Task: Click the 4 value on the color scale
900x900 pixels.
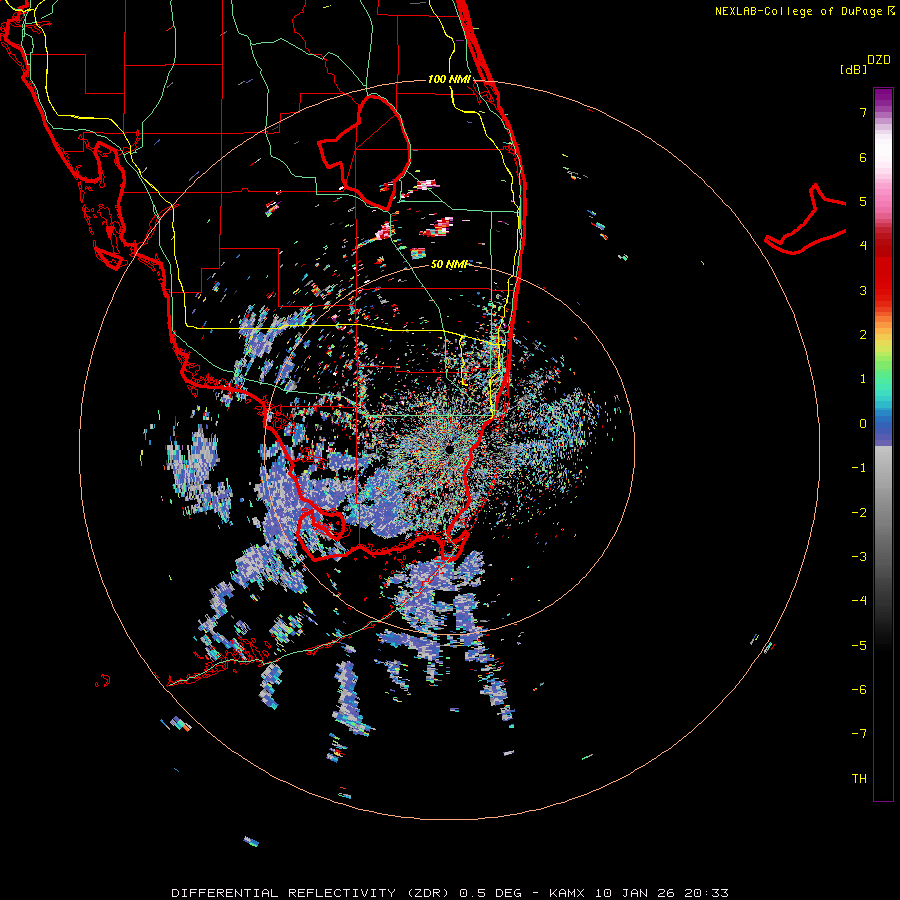Action: coord(863,246)
